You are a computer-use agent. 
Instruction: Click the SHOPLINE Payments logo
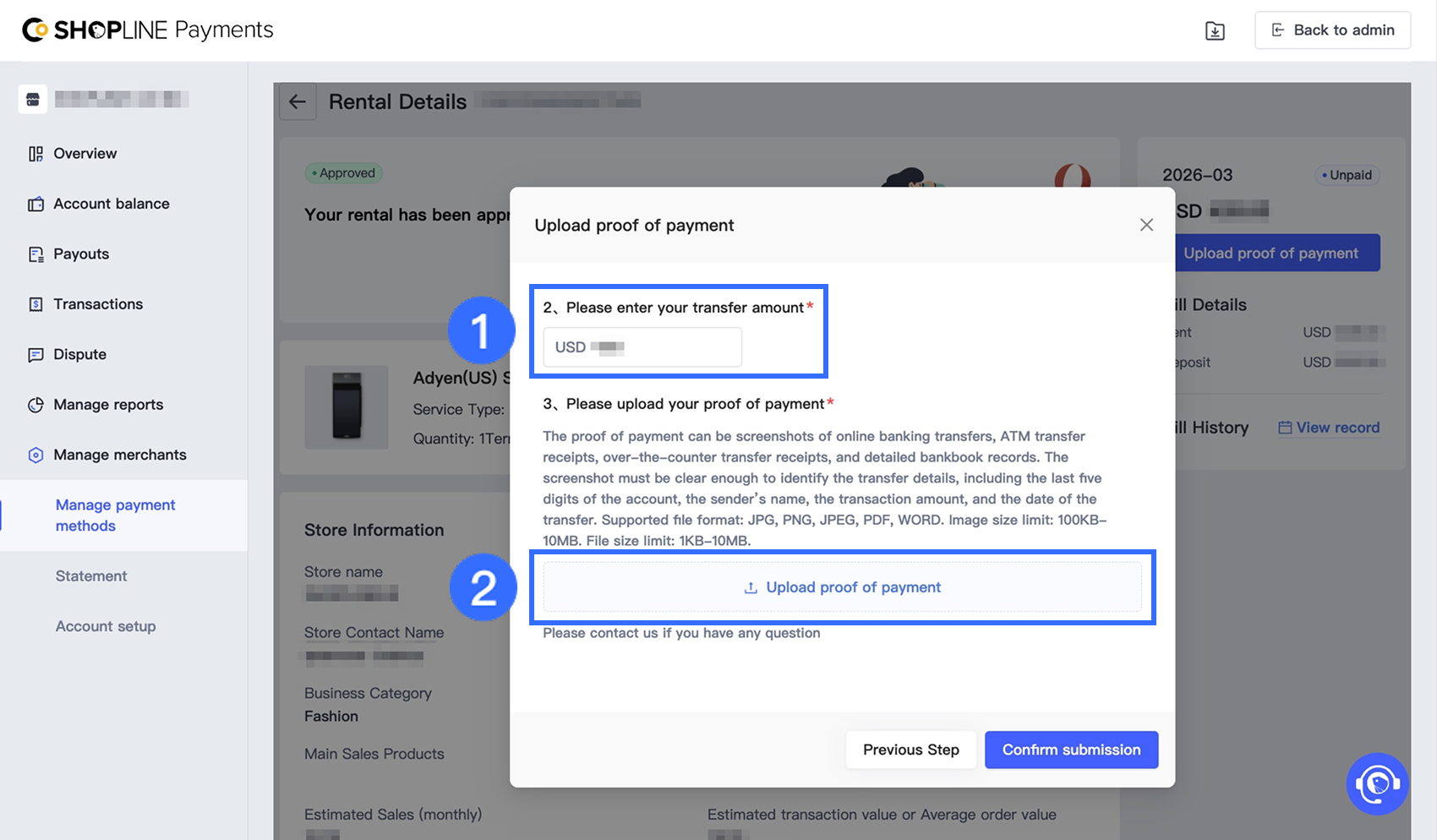point(148,30)
